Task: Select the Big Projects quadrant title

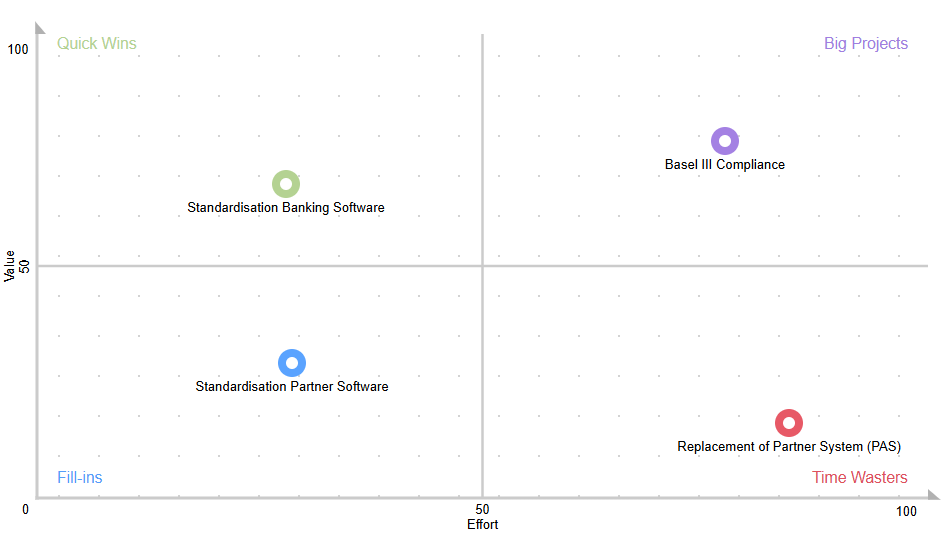Action: coord(866,44)
